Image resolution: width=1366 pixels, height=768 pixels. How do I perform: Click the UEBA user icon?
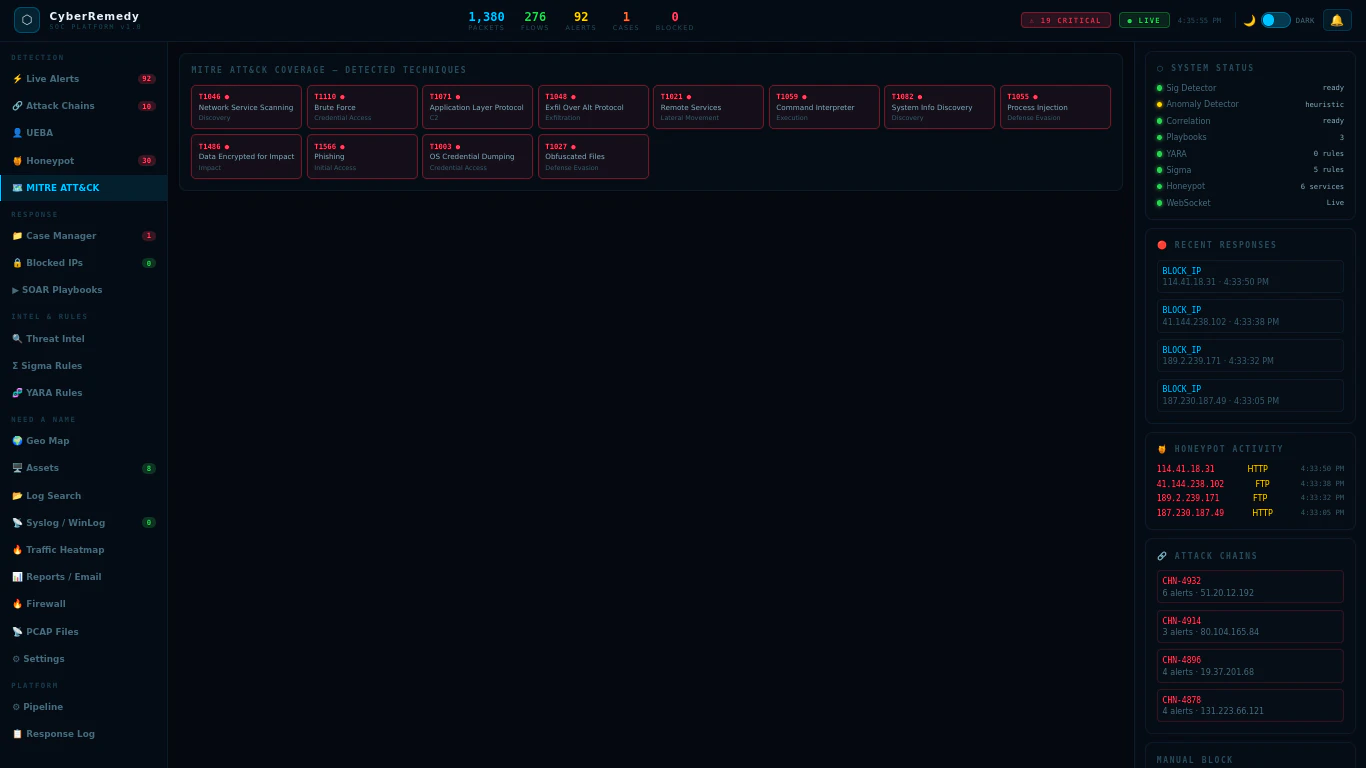16,132
